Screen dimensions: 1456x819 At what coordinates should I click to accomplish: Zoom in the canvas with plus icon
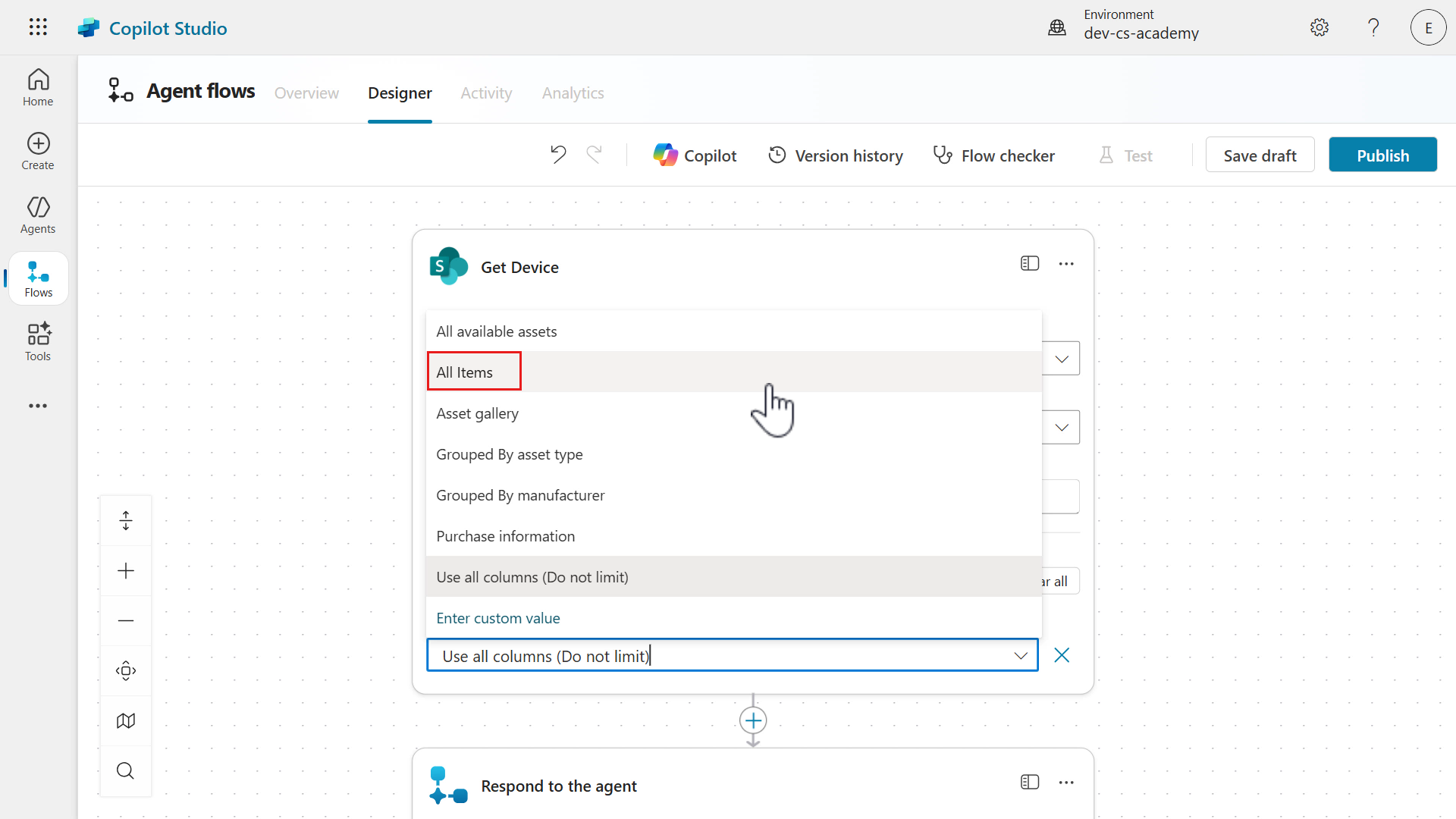click(126, 570)
